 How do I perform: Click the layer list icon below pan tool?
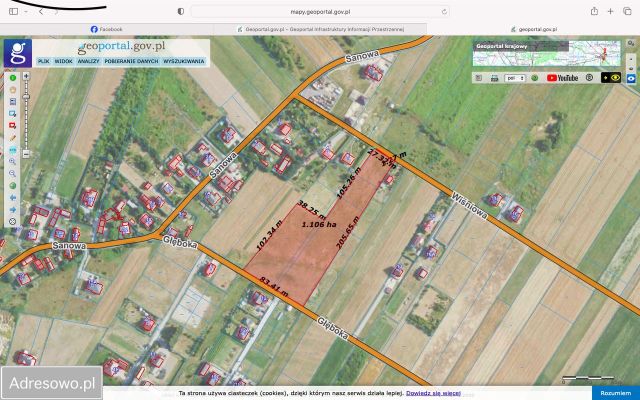[13, 102]
